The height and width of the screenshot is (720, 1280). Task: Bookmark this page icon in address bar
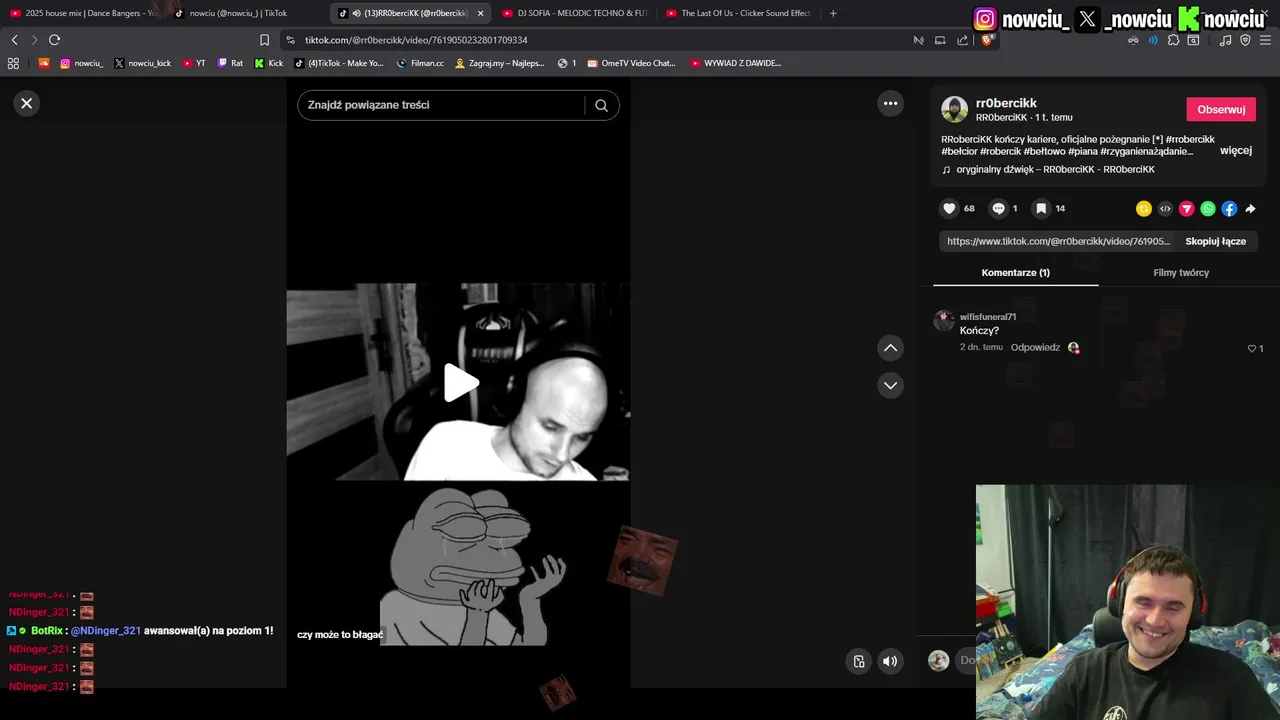tap(264, 40)
